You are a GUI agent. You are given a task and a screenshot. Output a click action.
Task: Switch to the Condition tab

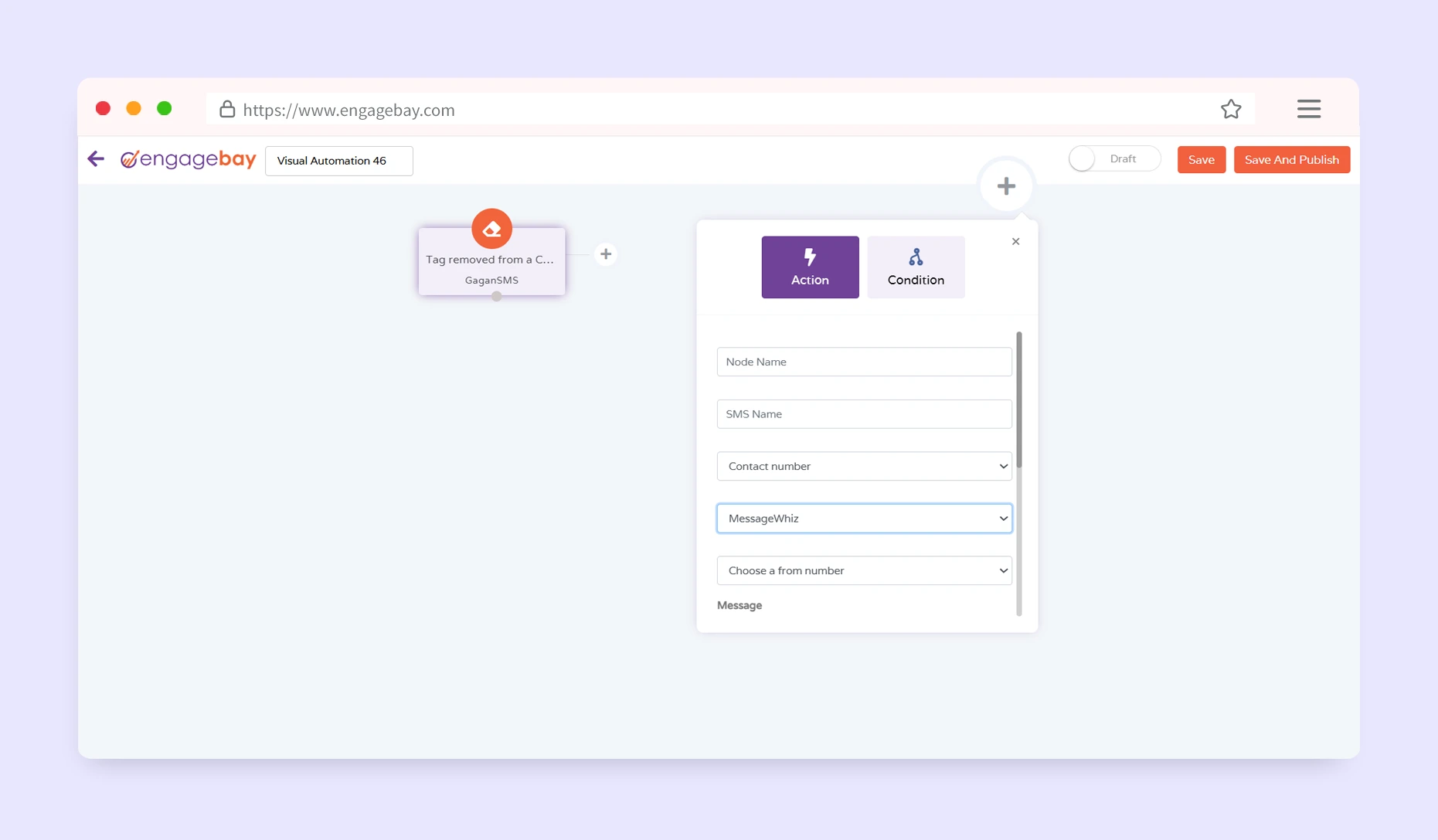pos(916,267)
